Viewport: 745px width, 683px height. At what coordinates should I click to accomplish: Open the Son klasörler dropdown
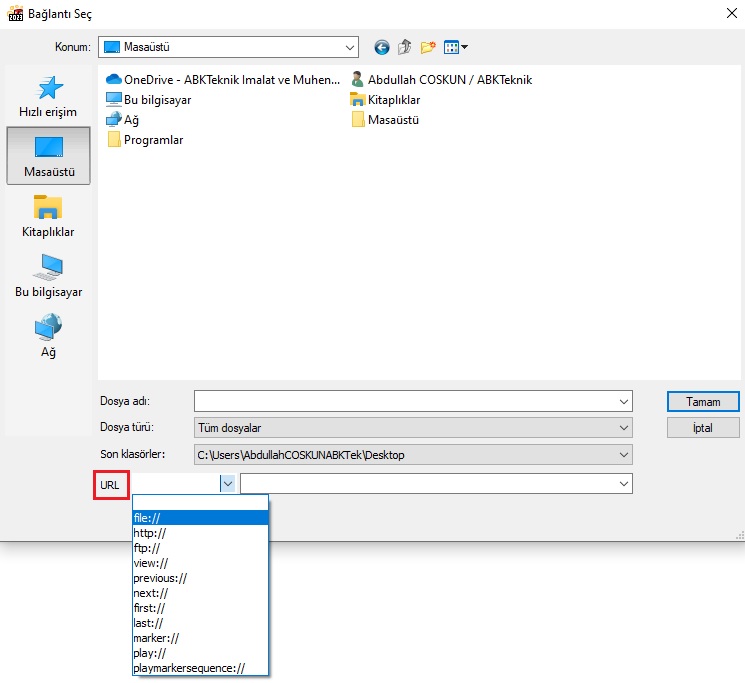click(x=624, y=455)
